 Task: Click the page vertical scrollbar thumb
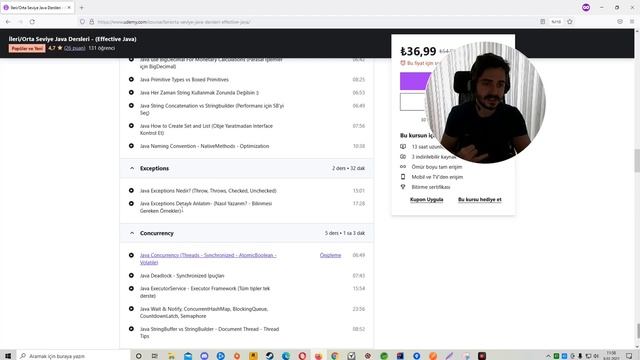pos(637,161)
